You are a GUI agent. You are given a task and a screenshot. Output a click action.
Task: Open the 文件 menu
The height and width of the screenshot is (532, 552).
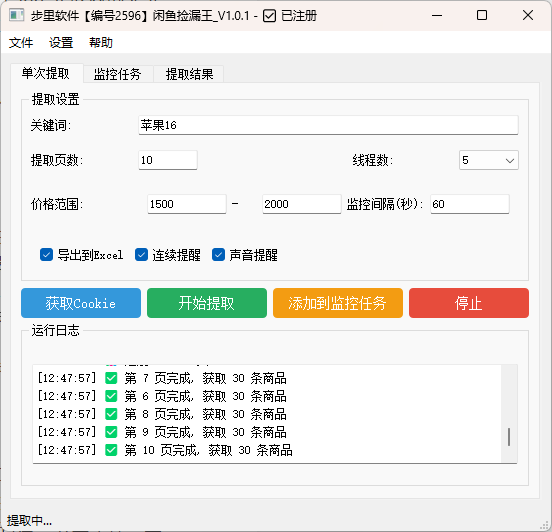click(x=21, y=43)
